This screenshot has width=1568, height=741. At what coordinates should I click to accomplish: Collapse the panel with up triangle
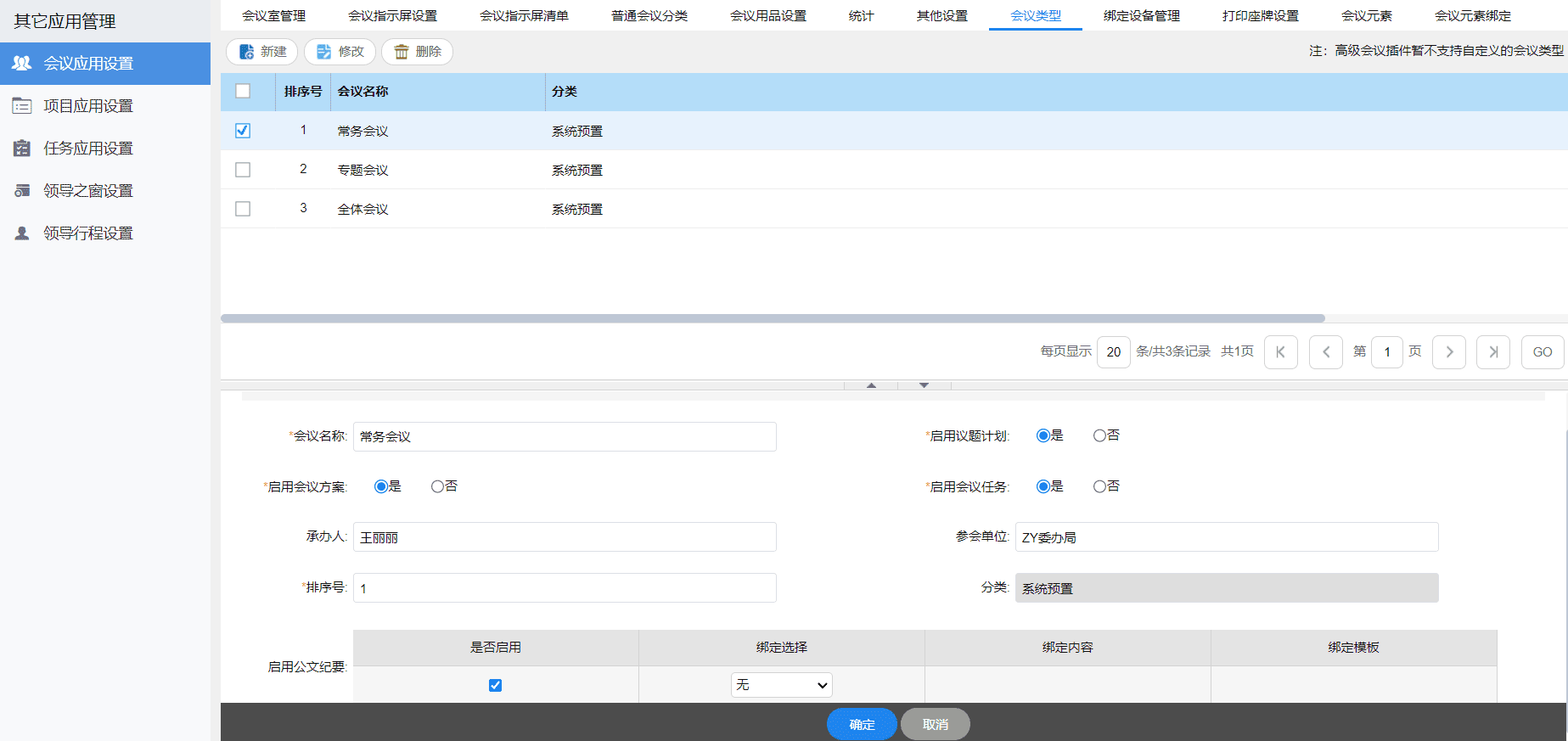coord(871,385)
